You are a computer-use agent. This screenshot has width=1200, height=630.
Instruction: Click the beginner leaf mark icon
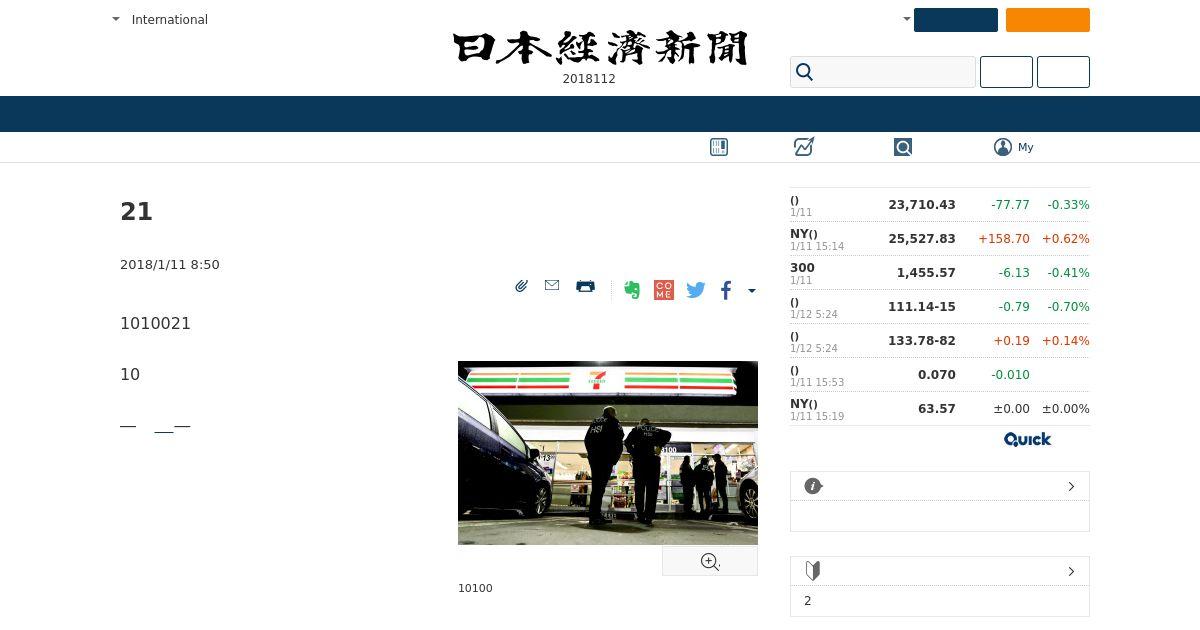pos(813,571)
